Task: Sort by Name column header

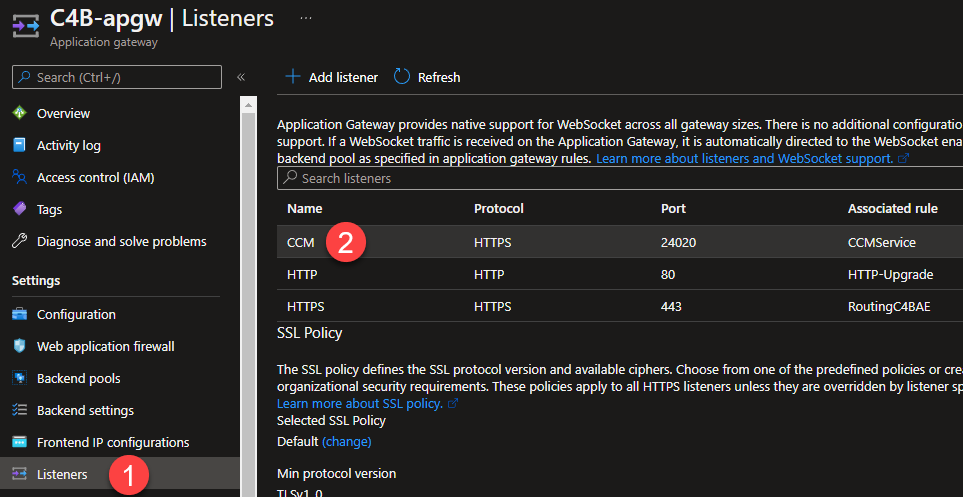Action: [x=305, y=209]
